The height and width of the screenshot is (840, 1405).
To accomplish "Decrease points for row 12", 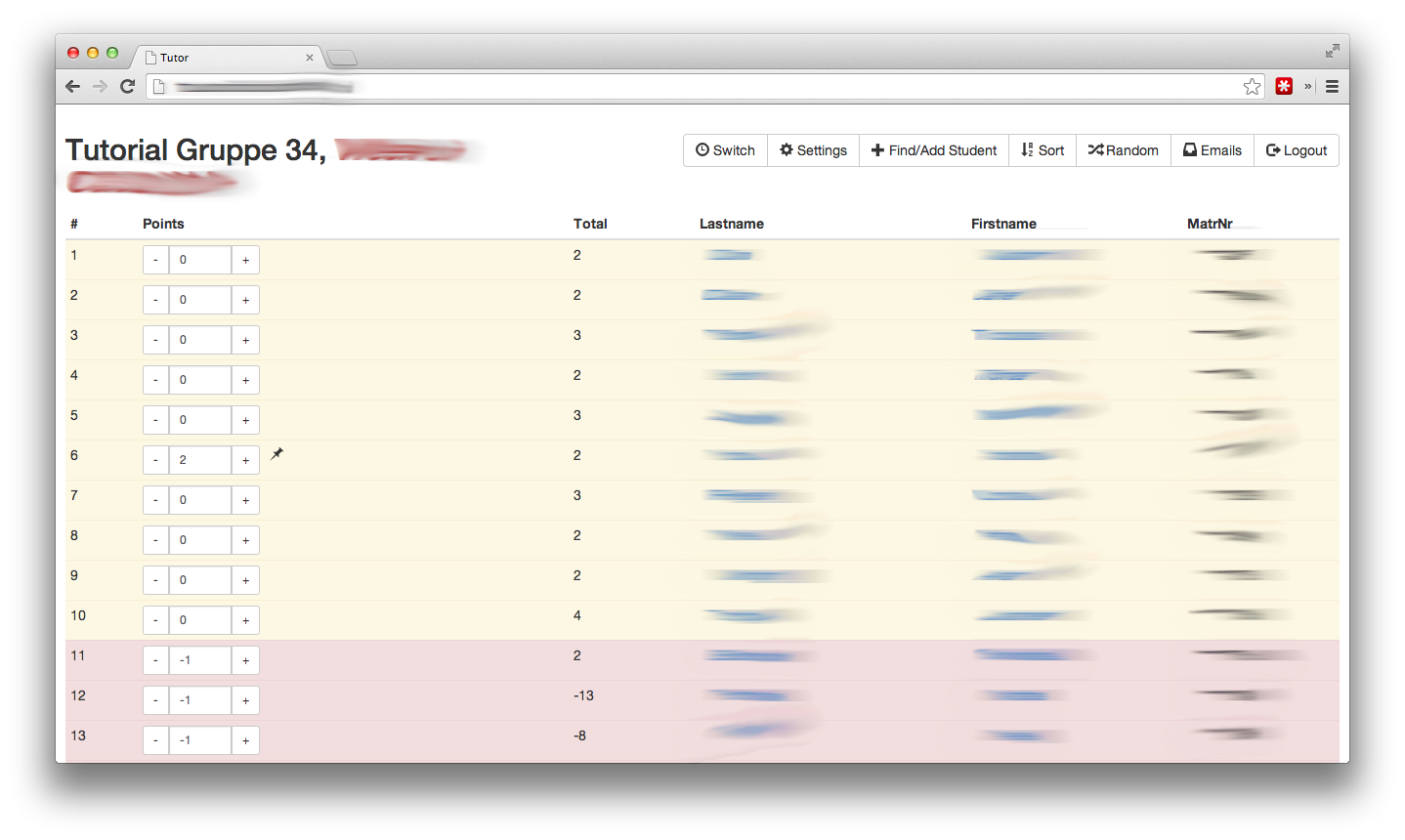I will [x=155, y=700].
